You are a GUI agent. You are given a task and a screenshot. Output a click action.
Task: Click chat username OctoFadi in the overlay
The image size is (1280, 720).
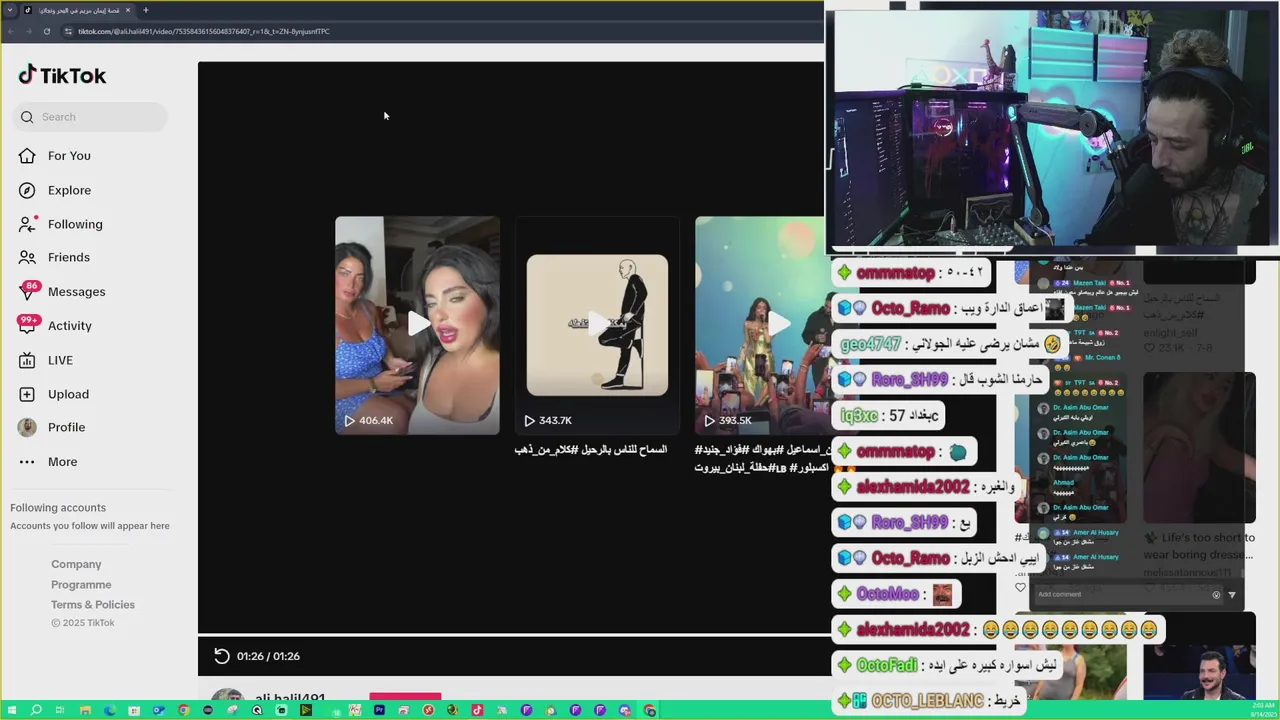886,665
